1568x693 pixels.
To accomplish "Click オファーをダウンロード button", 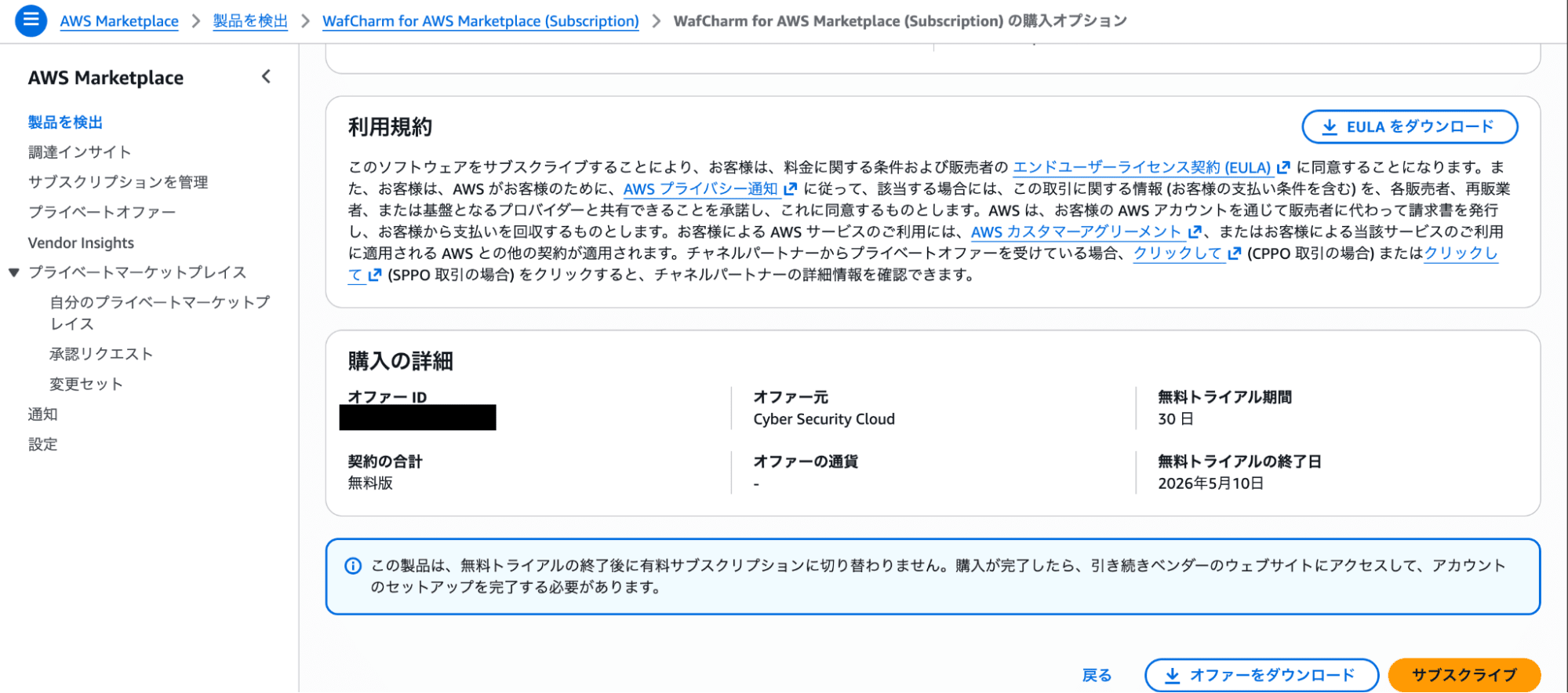I will tap(1261, 675).
